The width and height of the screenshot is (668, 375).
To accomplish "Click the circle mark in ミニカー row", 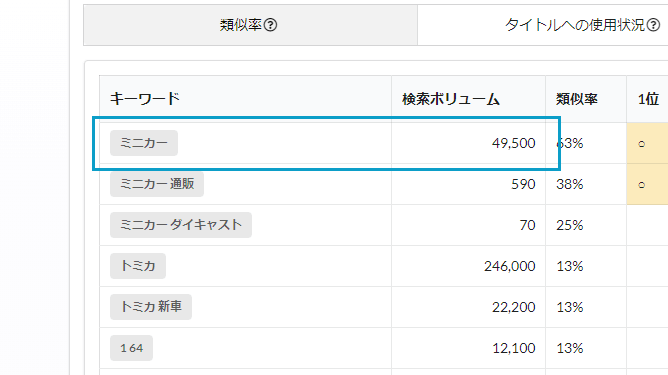I will (642, 144).
